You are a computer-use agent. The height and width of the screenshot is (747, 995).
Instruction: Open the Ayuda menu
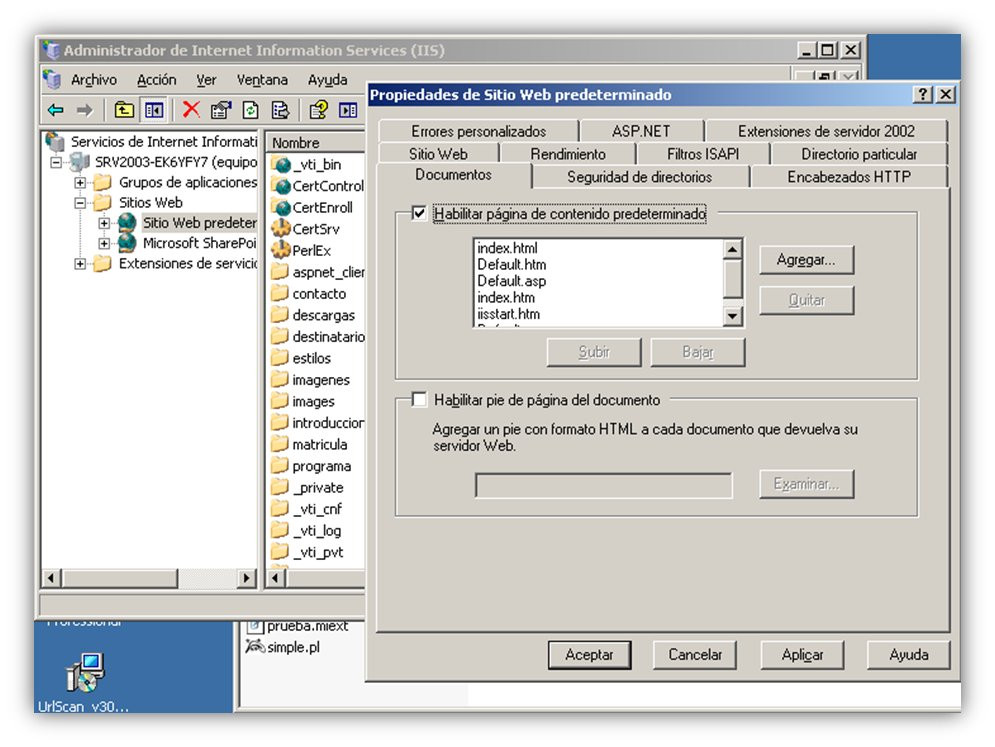pyautogui.click(x=327, y=80)
